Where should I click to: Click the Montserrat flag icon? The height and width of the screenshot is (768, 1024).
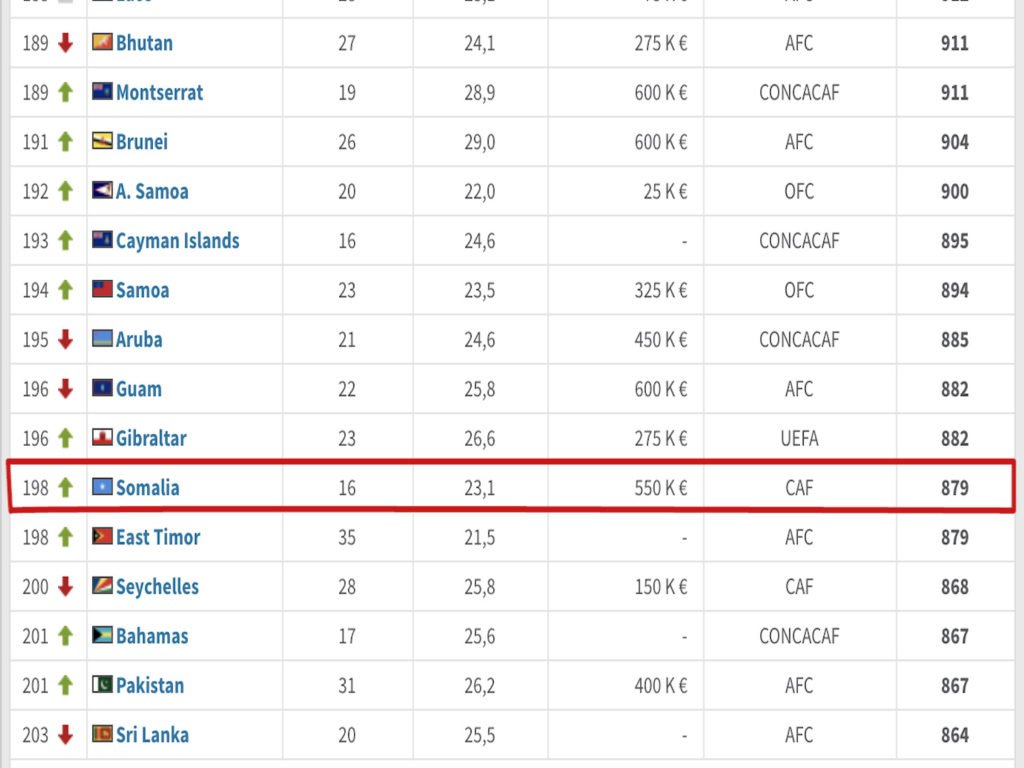(102, 92)
